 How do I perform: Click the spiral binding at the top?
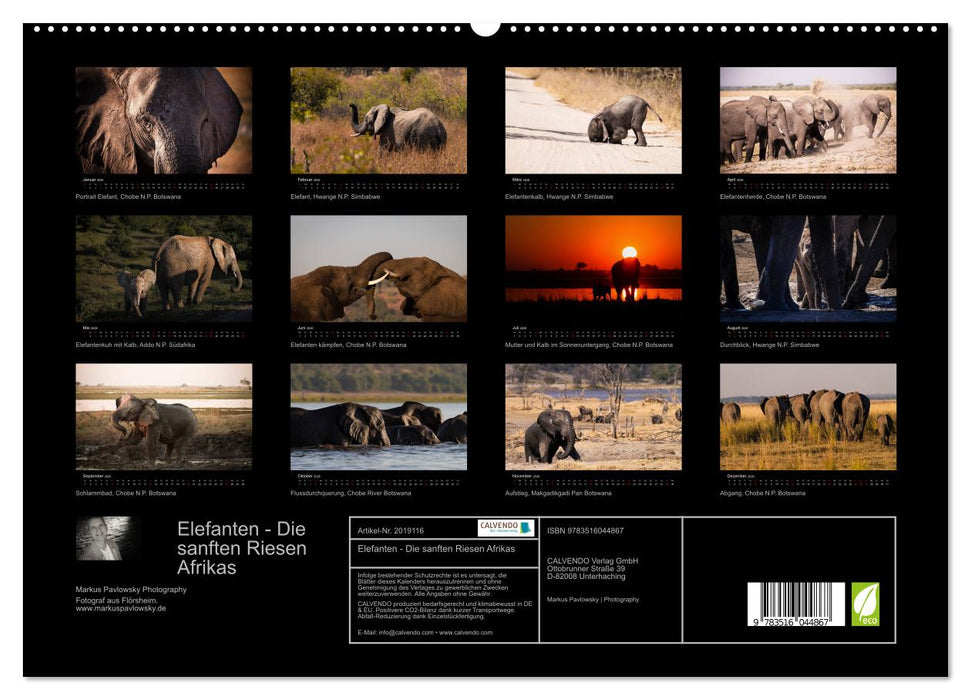click(x=485, y=28)
